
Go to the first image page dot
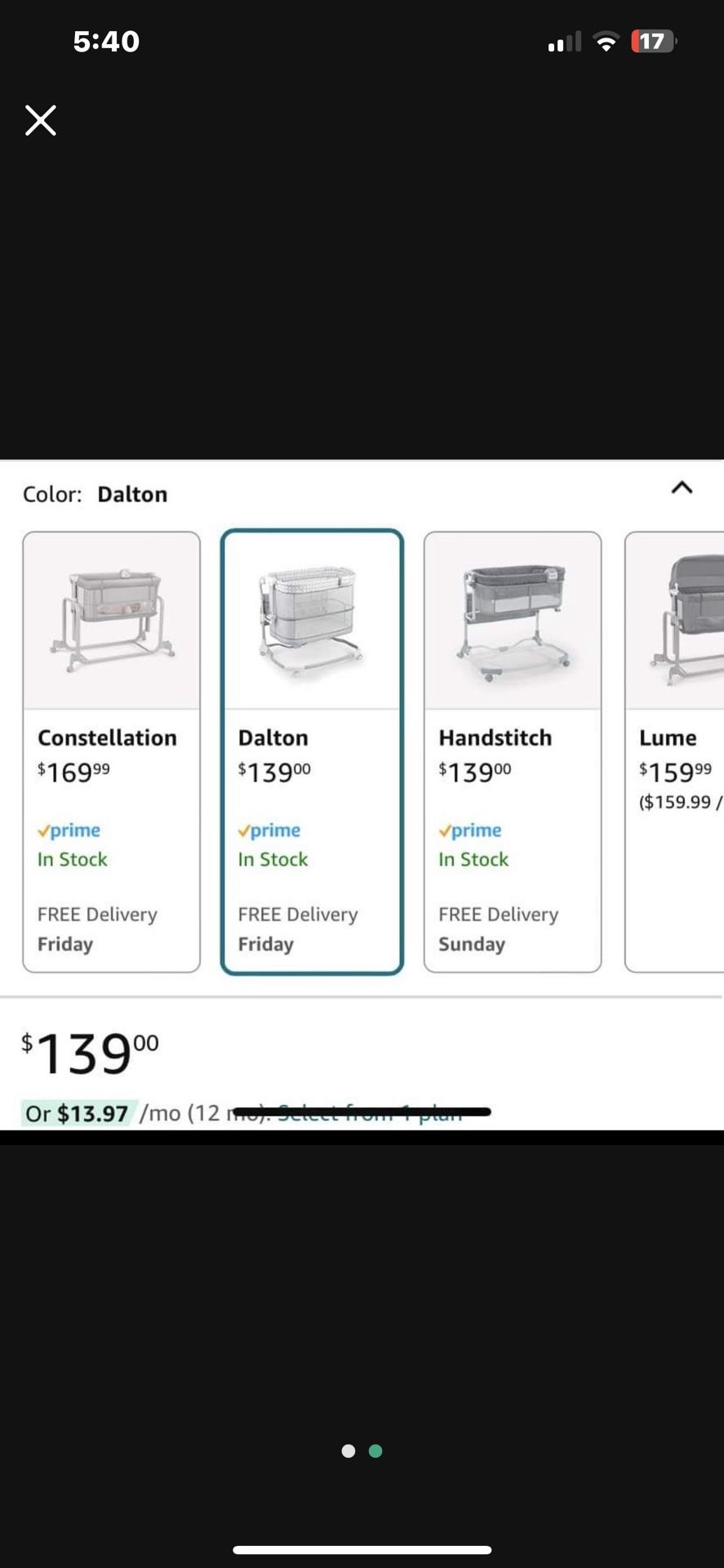point(349,1451)
